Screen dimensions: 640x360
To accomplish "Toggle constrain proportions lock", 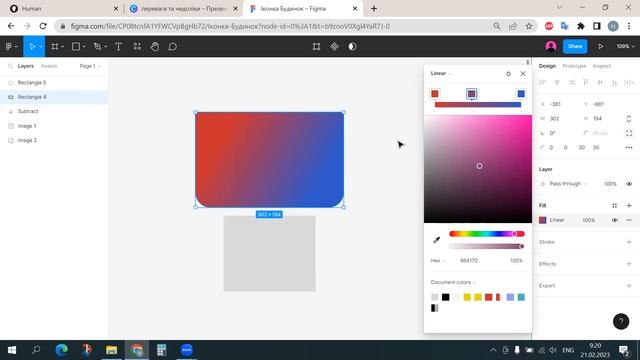I will (629, 118).
